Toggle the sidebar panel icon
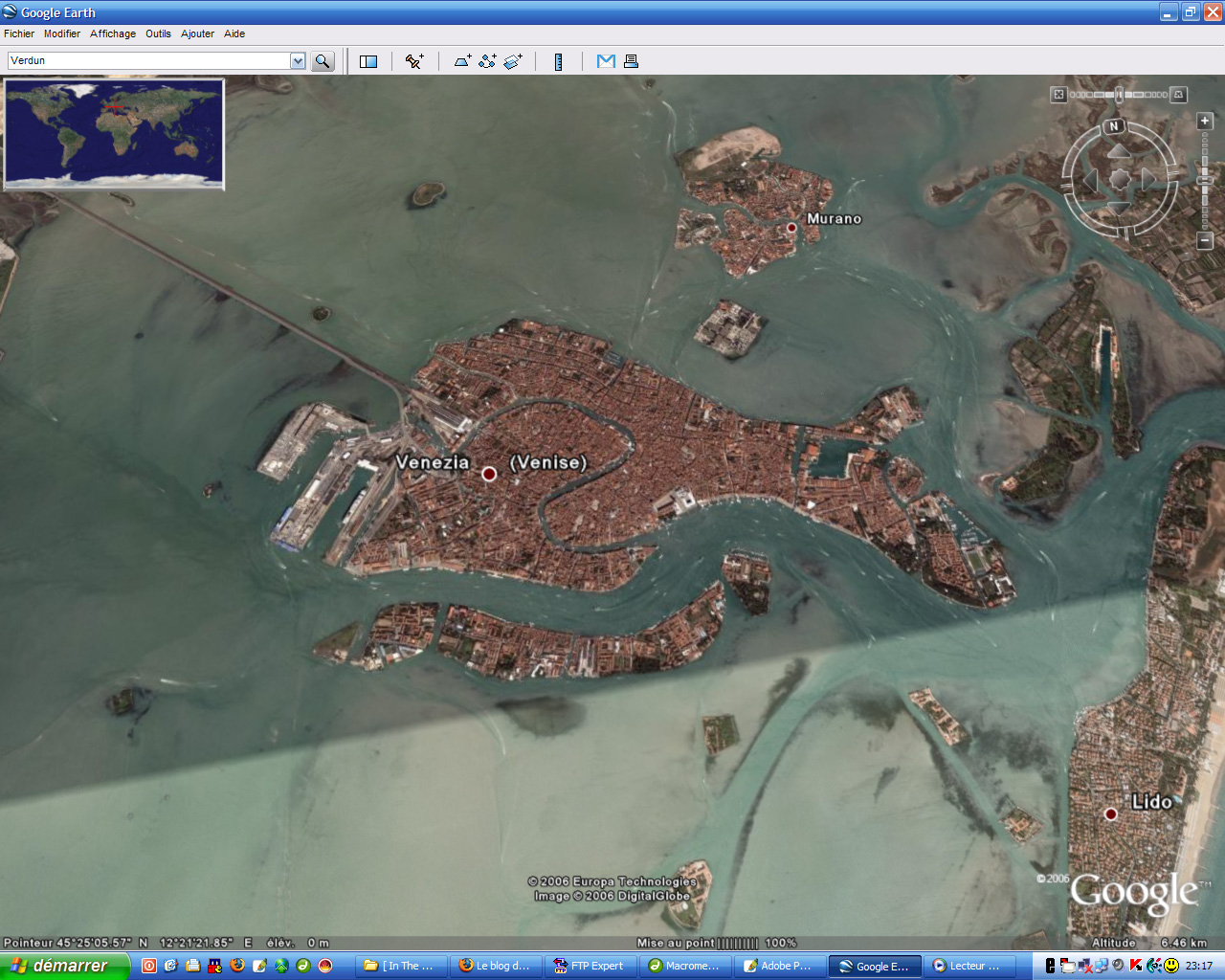Screen dimensions: 1225x980 [x=368, y=61]
